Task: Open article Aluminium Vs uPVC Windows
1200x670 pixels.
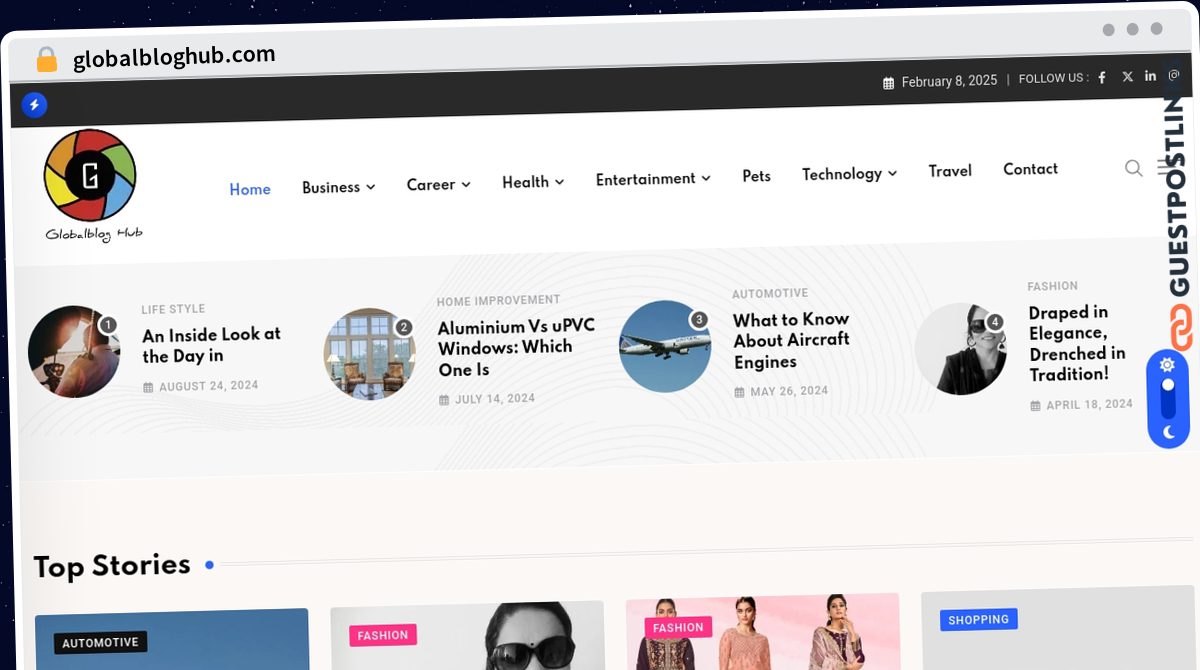Action: pyautogui.click(x=516, y=348)
